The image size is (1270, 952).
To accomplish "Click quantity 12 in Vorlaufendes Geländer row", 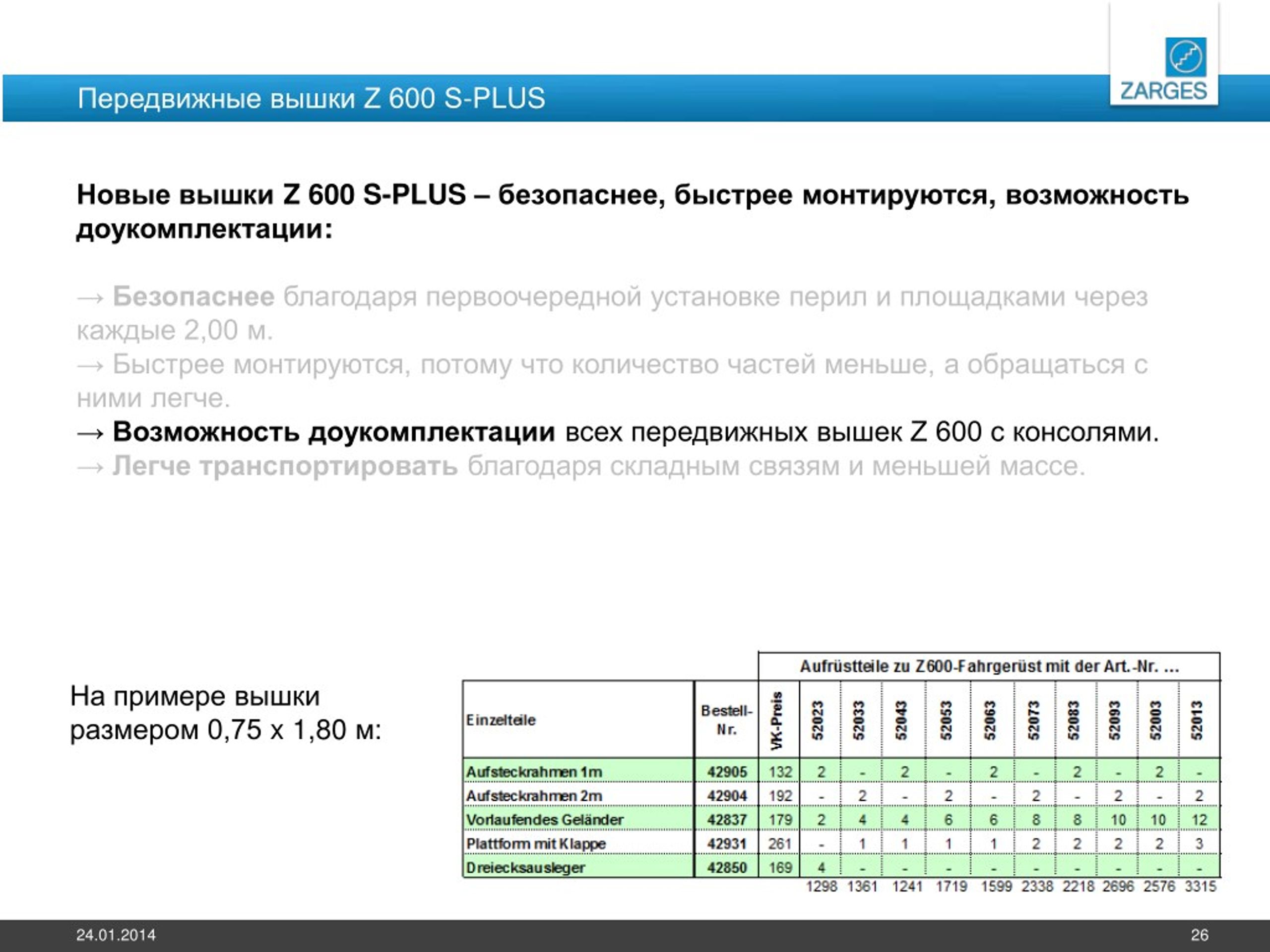I will tap(1200, 820).
